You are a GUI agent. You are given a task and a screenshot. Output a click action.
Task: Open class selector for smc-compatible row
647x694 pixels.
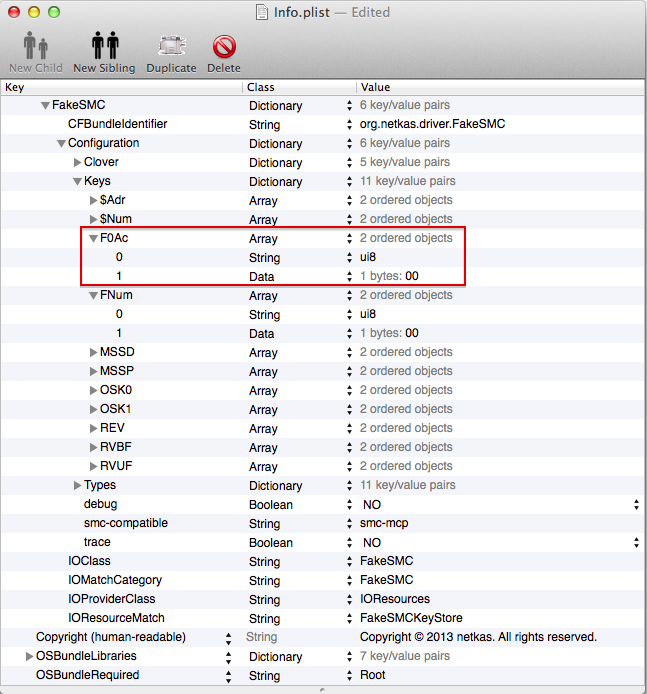pos(348,523)
